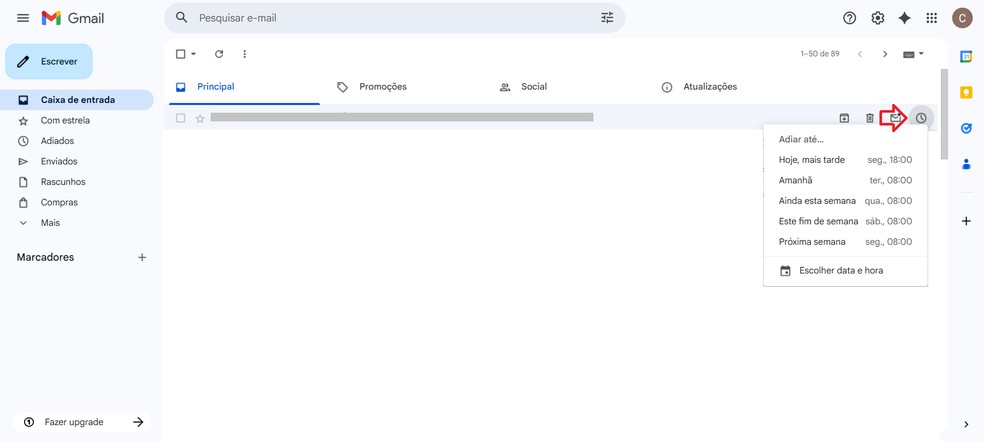Switch to the Principal tab

(x=245, y=87)
